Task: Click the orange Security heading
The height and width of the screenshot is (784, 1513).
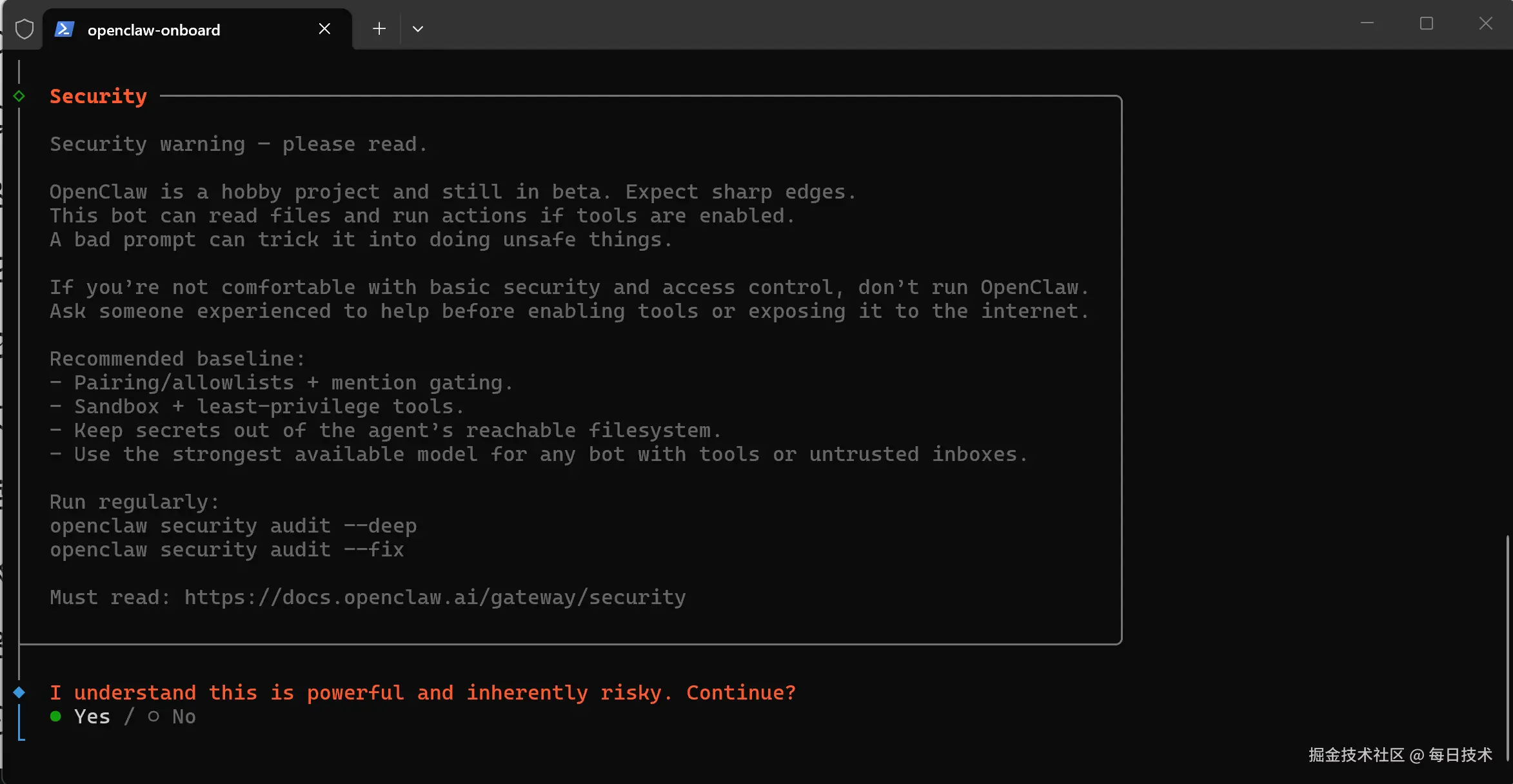Action: click(x=98, y=96)
